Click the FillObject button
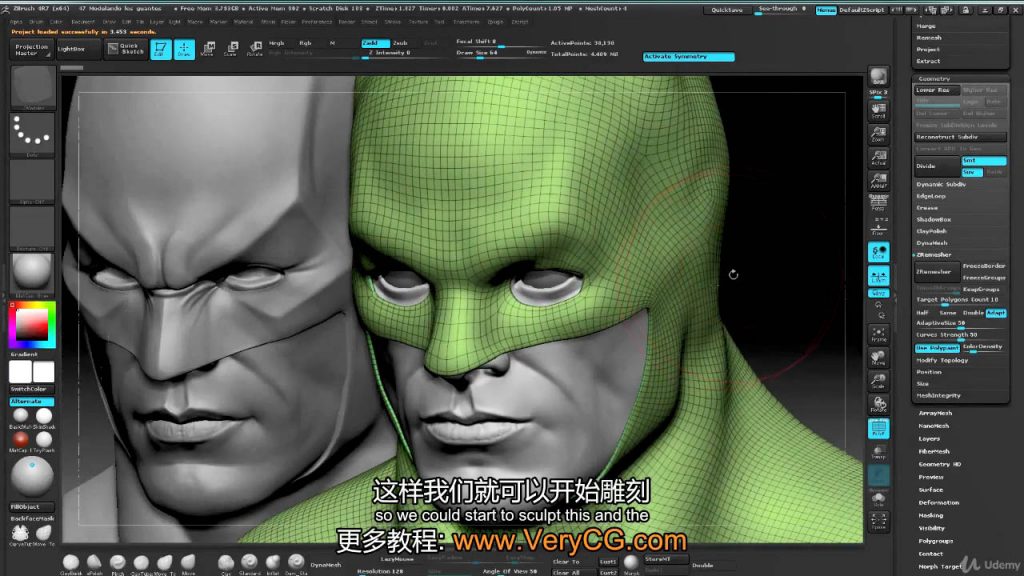 pos(31,507)
